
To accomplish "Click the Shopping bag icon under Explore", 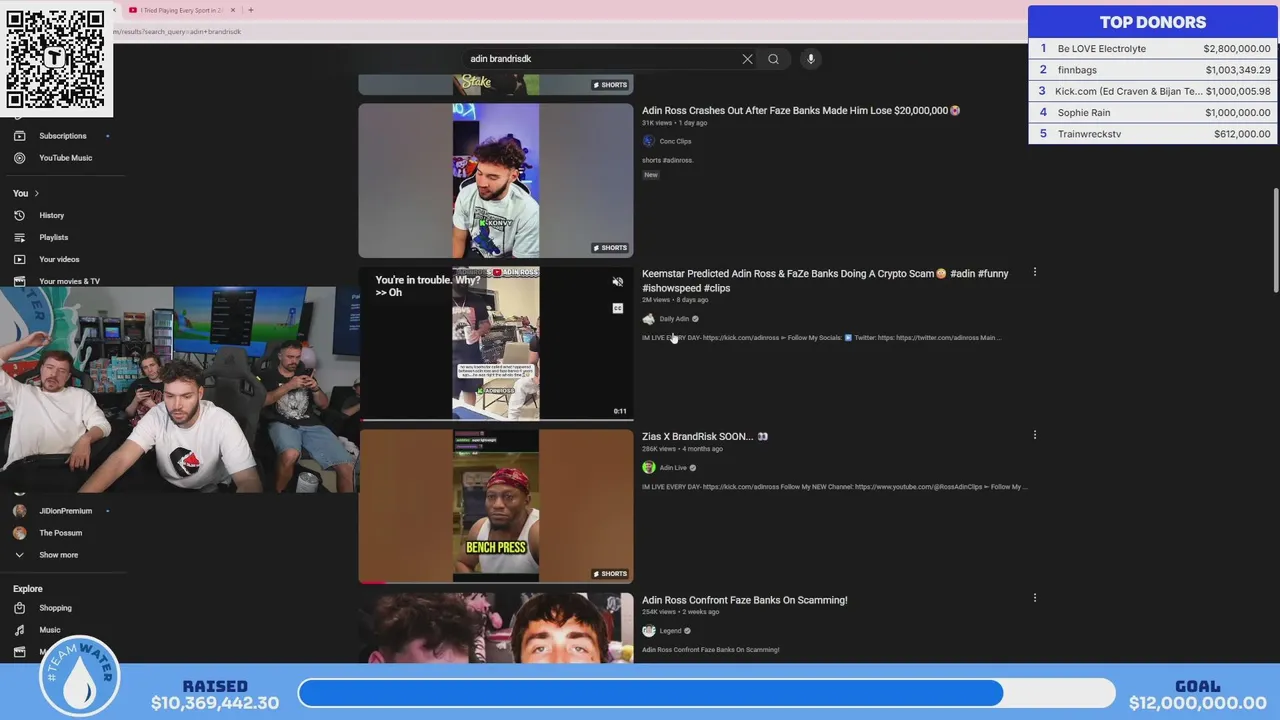I will tap(19, 608).
